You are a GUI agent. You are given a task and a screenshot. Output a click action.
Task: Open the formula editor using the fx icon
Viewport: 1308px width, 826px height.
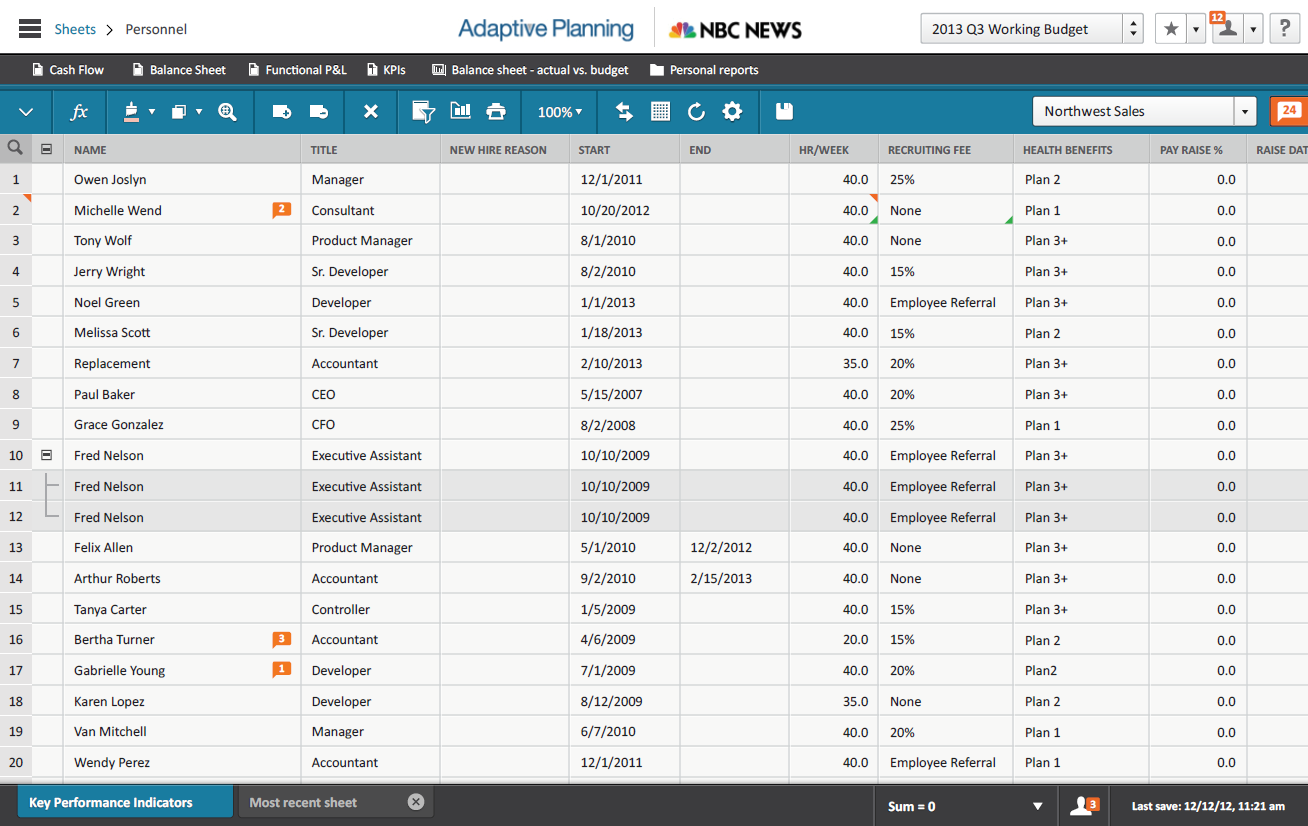pos(79,111)
